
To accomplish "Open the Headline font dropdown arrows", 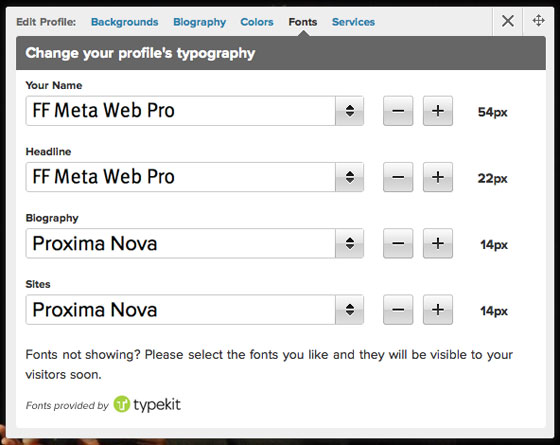I will (x=350, y=177).
